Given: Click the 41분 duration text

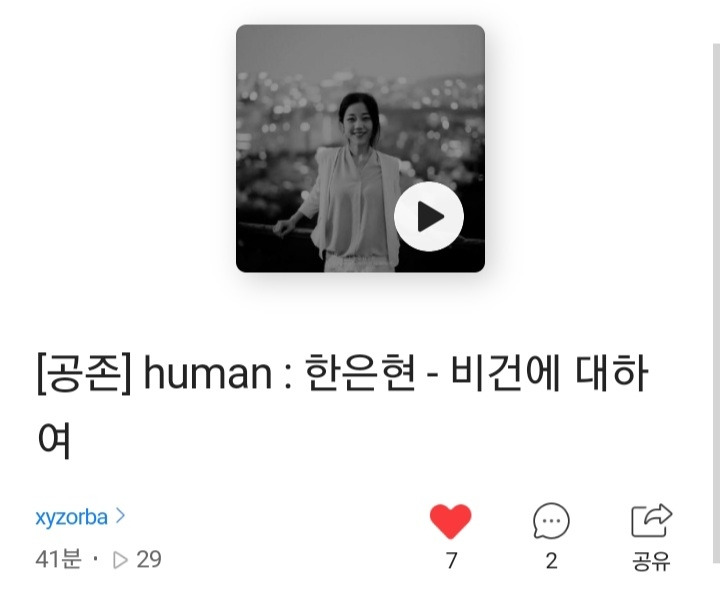Looking at the screenshot, I should click(x=58, y=560).
